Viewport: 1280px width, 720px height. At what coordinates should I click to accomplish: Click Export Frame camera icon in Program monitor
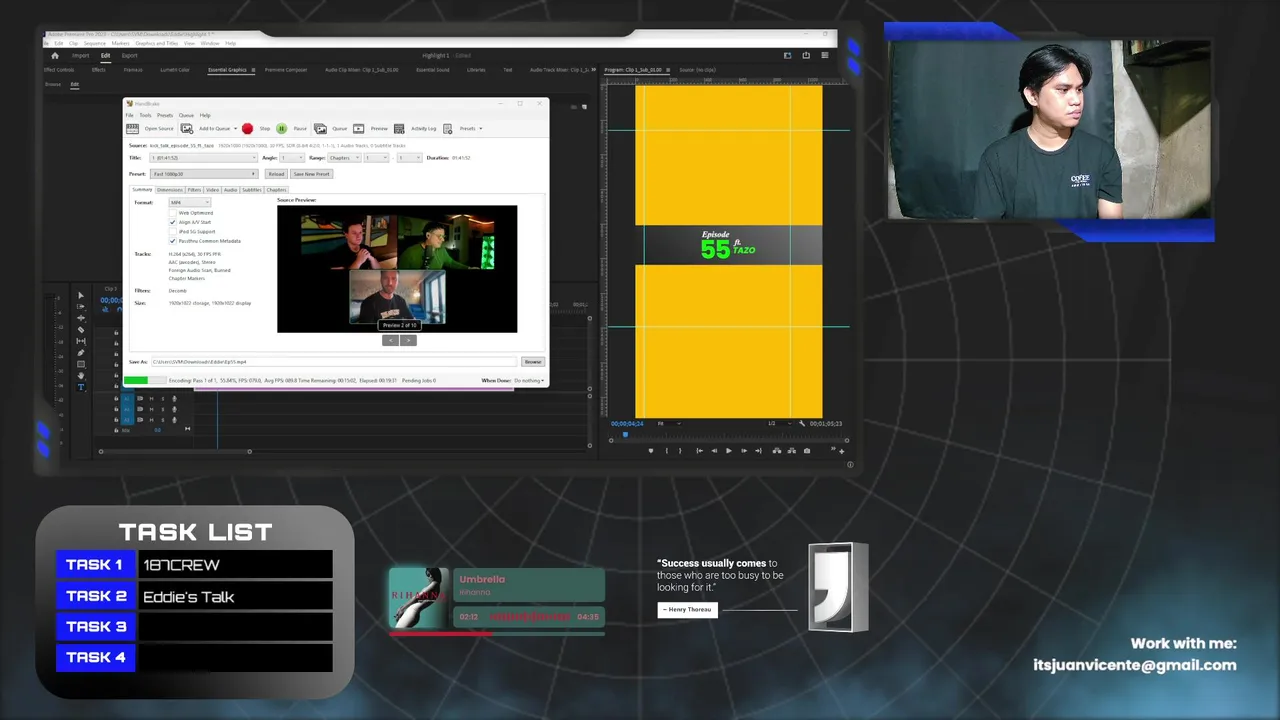[807, 451]
